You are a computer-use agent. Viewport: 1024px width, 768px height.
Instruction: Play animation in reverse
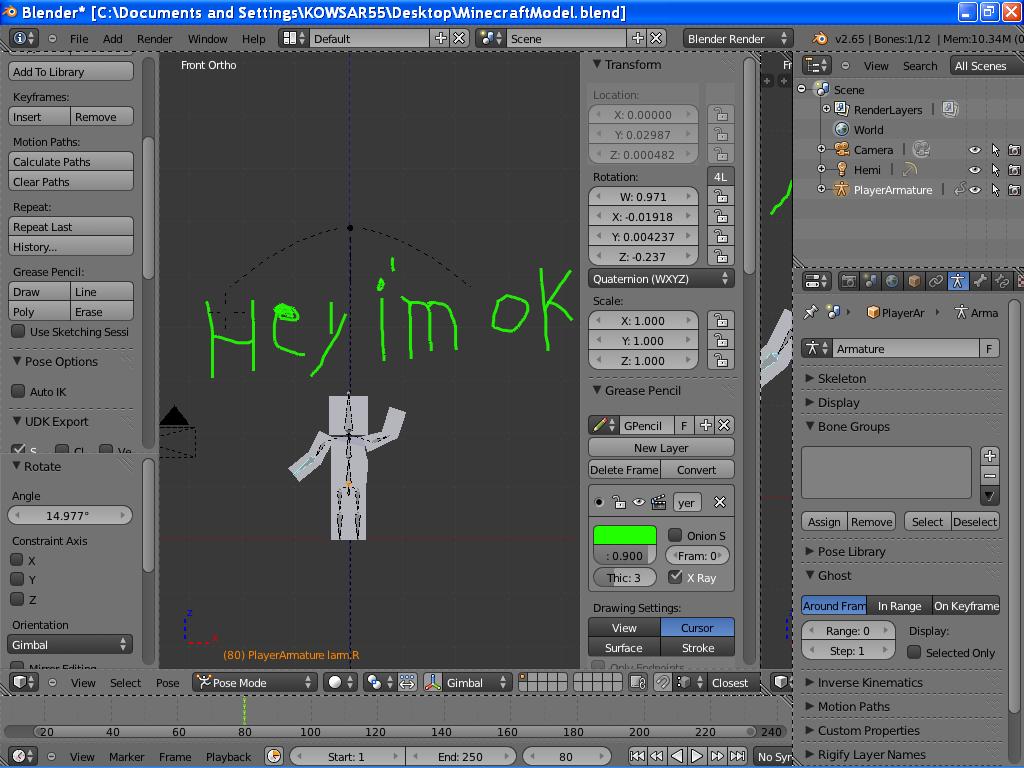(x=677, y=756)
